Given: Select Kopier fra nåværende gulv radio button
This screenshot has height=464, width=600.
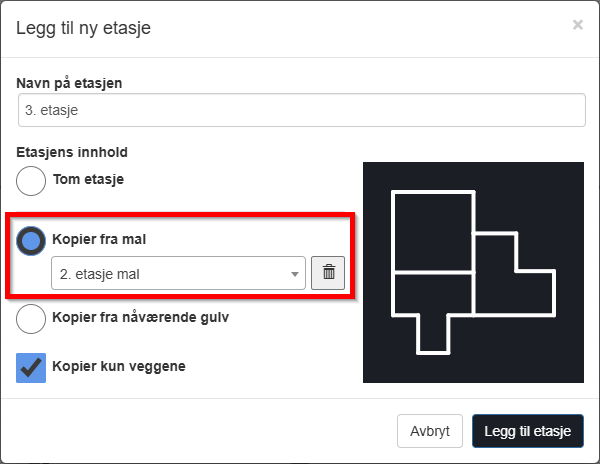Looking at the screenshot, I should pos(32,318).
